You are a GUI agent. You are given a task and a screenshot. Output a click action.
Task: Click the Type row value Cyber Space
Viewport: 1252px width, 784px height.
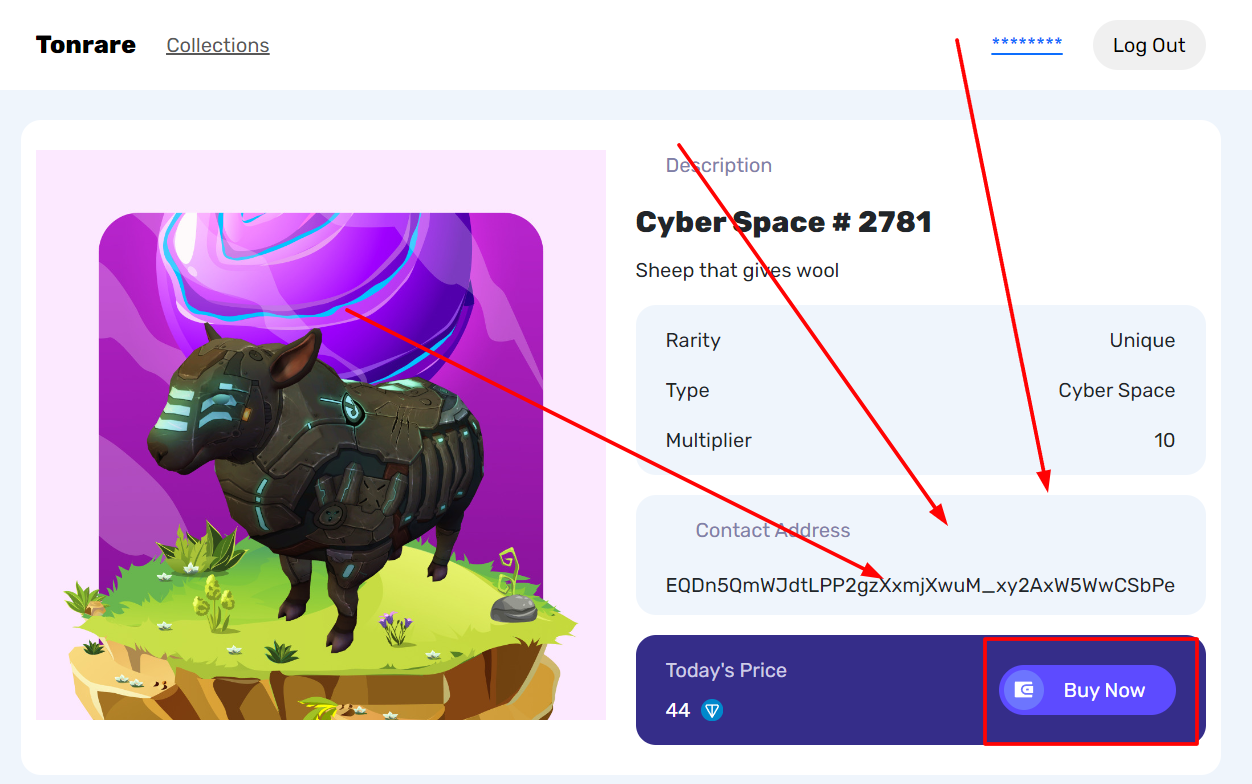1117,390
